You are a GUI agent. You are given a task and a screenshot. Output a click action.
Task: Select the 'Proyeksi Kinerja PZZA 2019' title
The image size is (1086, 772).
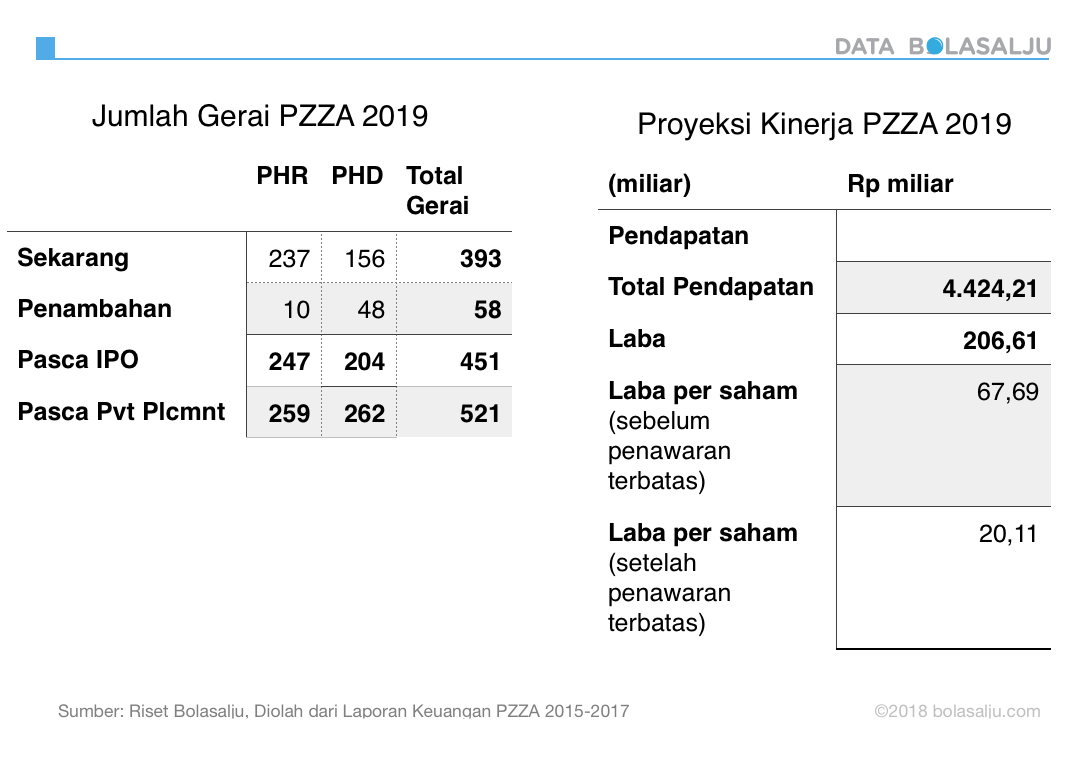(x=824, y=124)
